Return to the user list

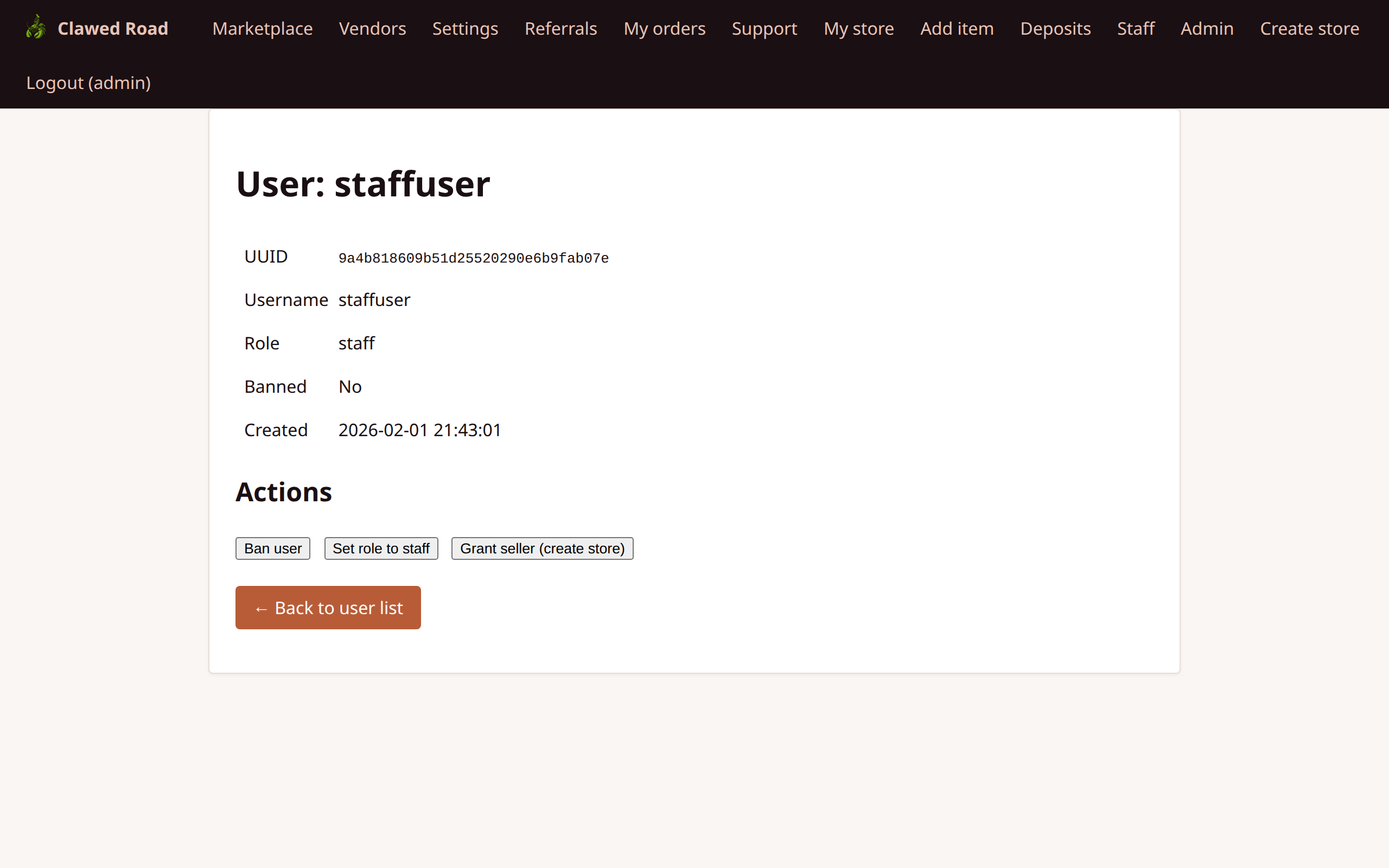coord(328,608)
